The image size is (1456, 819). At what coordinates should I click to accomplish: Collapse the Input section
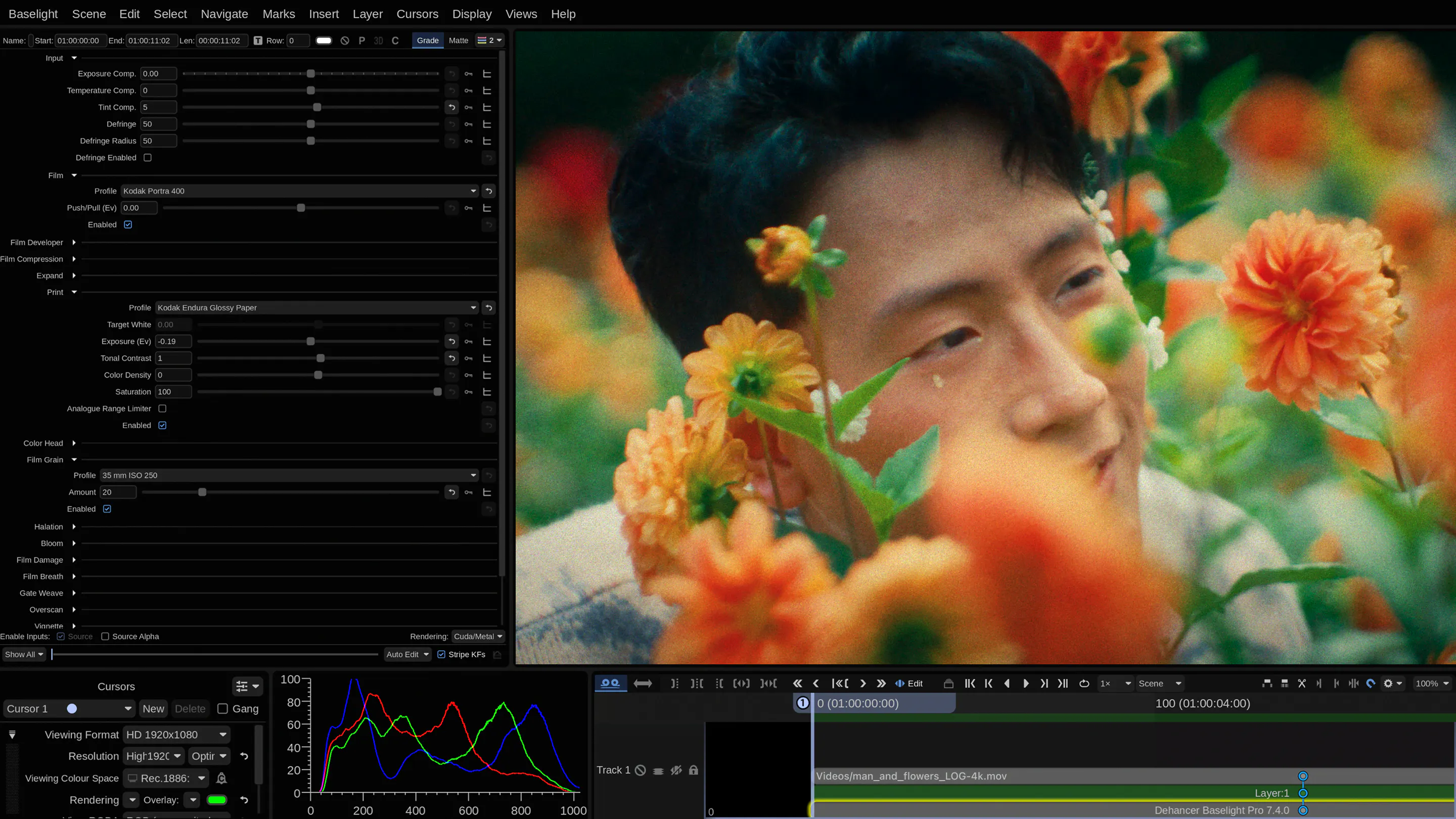[74, 58]
